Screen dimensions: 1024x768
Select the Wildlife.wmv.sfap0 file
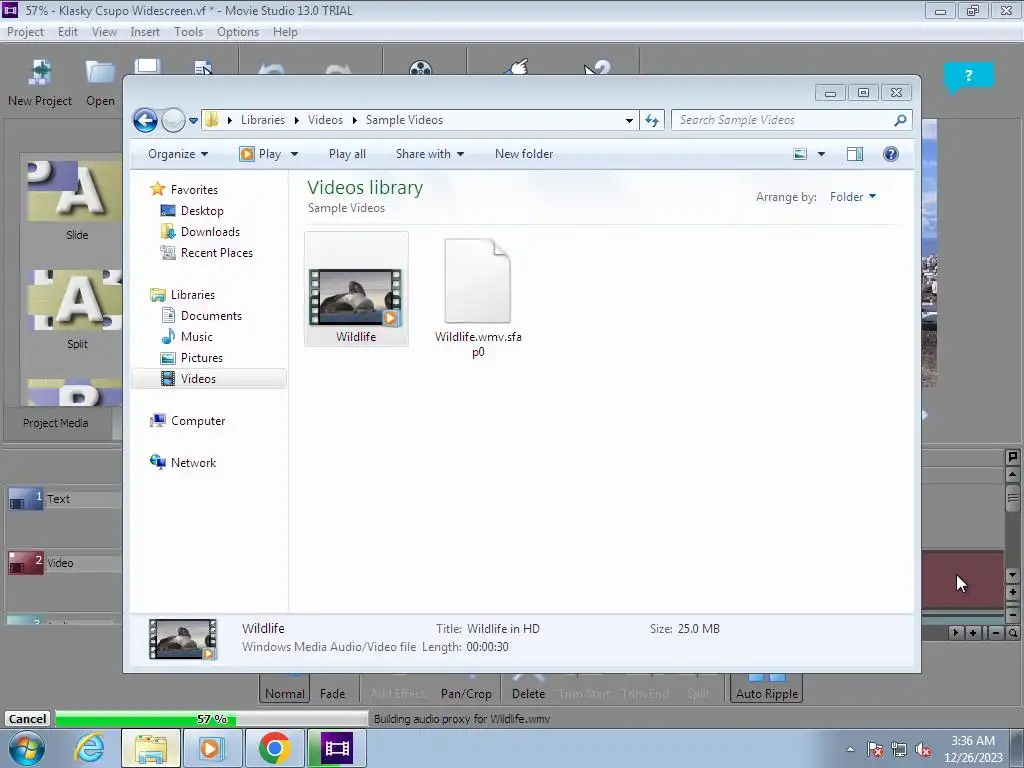coord(478,298)
